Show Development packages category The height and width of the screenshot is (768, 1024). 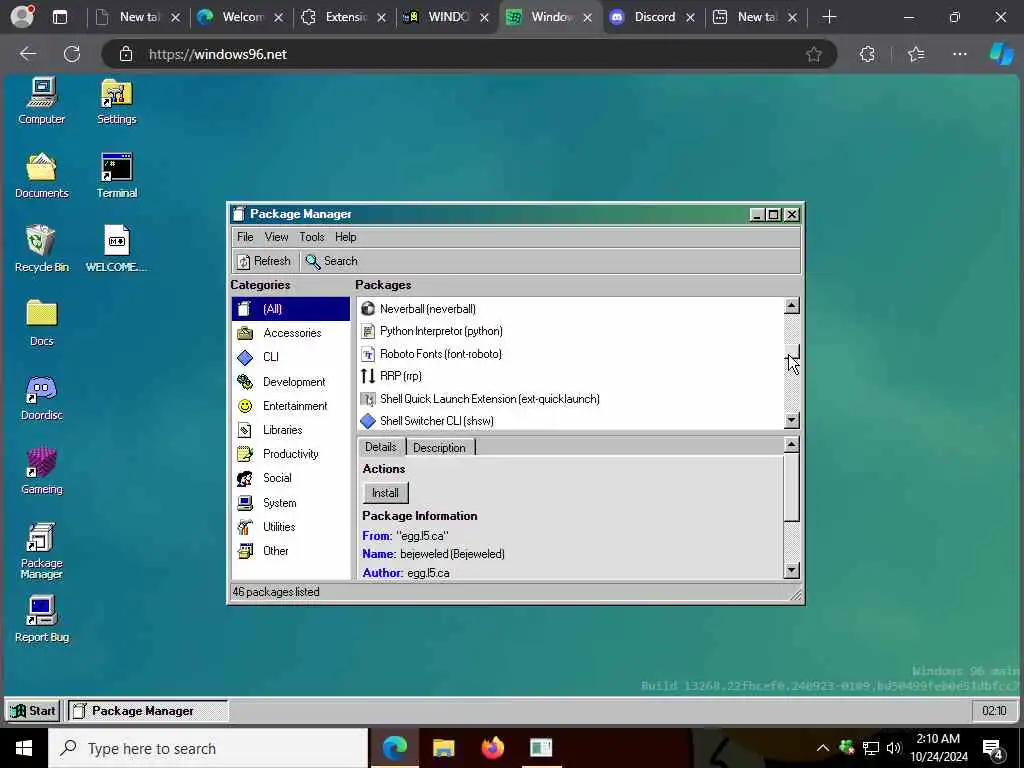[x=291, y=381]
